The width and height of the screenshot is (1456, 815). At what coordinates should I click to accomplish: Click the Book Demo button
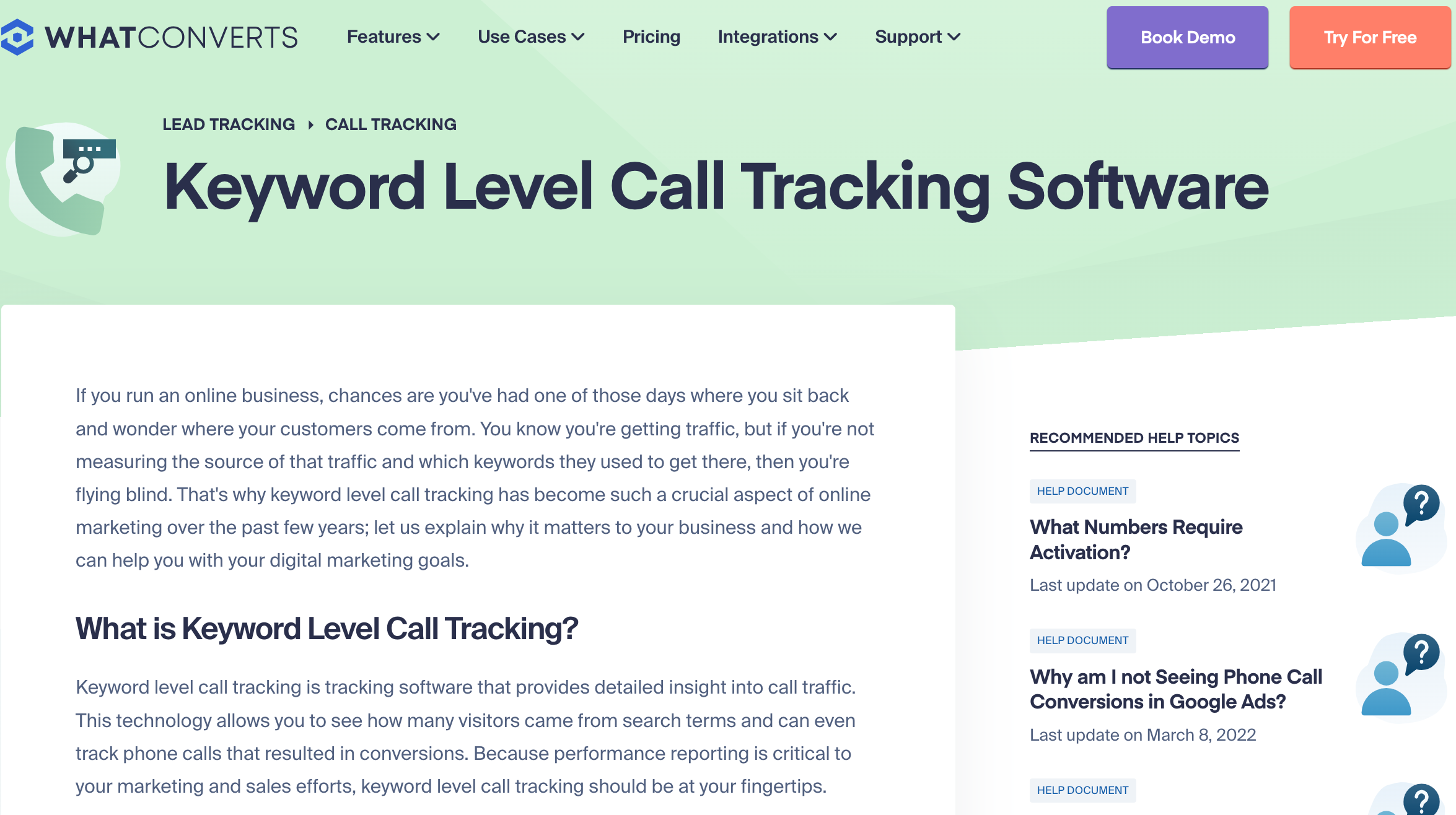click(1189, 37)
